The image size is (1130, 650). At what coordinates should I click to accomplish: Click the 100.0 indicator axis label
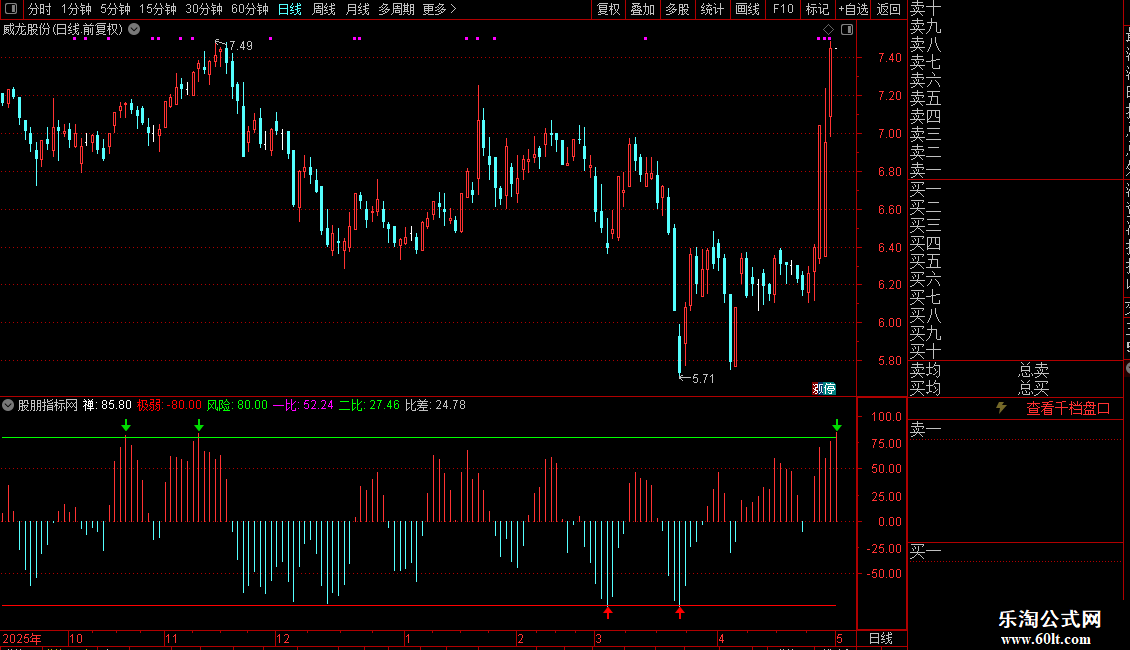[x=886, y=417]
